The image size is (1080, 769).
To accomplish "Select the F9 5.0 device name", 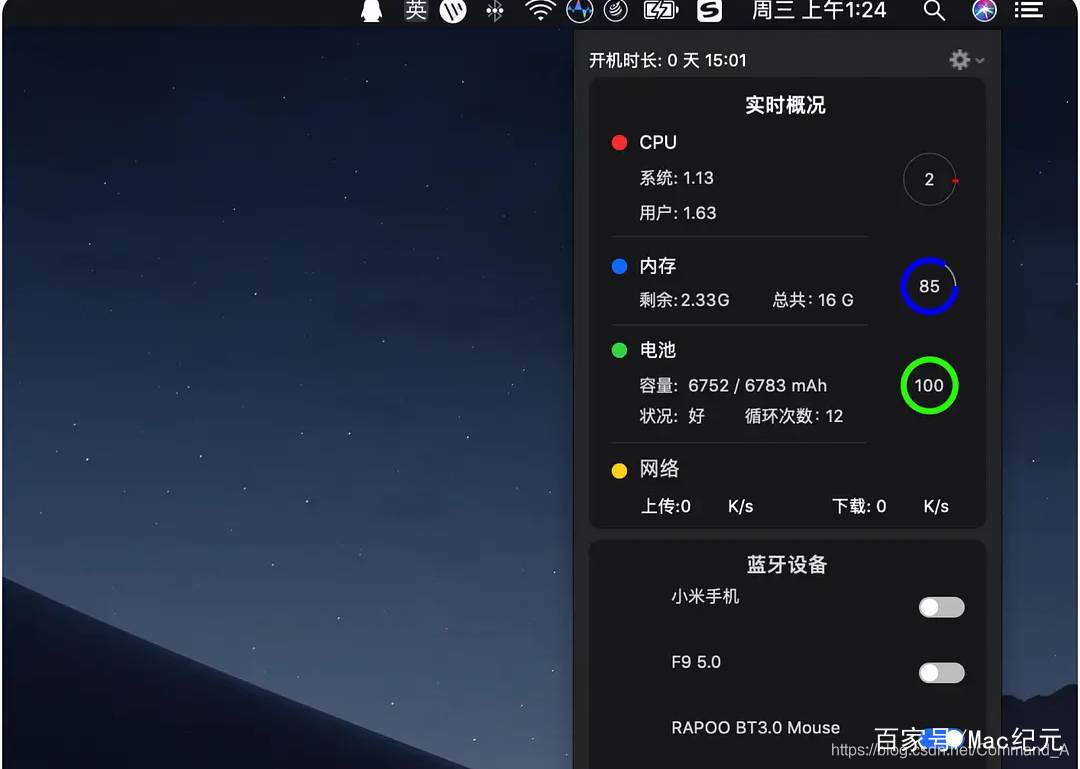I will (x=696, y=662).
